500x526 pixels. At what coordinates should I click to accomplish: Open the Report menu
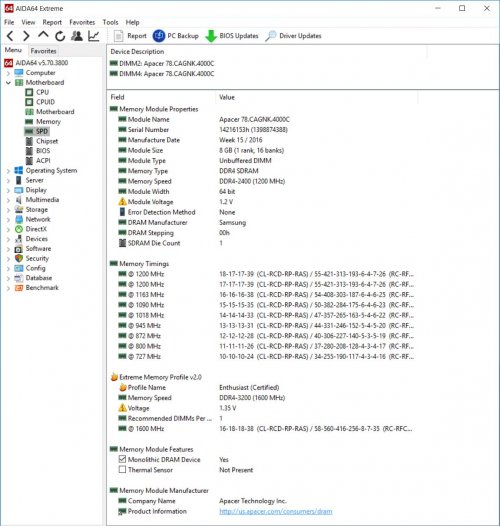52,22
